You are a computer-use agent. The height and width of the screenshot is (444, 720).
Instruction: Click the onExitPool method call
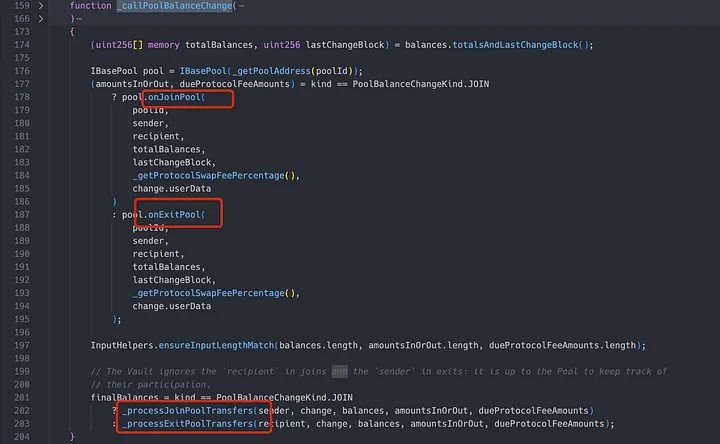(176, 214)
